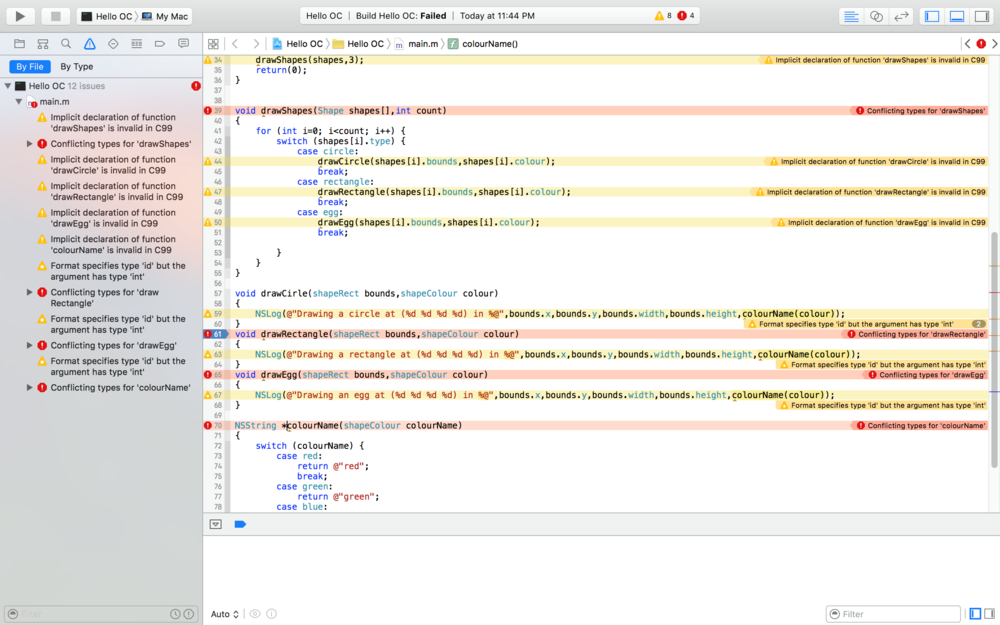
Task: Switch to the Version editor
Action: (901, 16)
